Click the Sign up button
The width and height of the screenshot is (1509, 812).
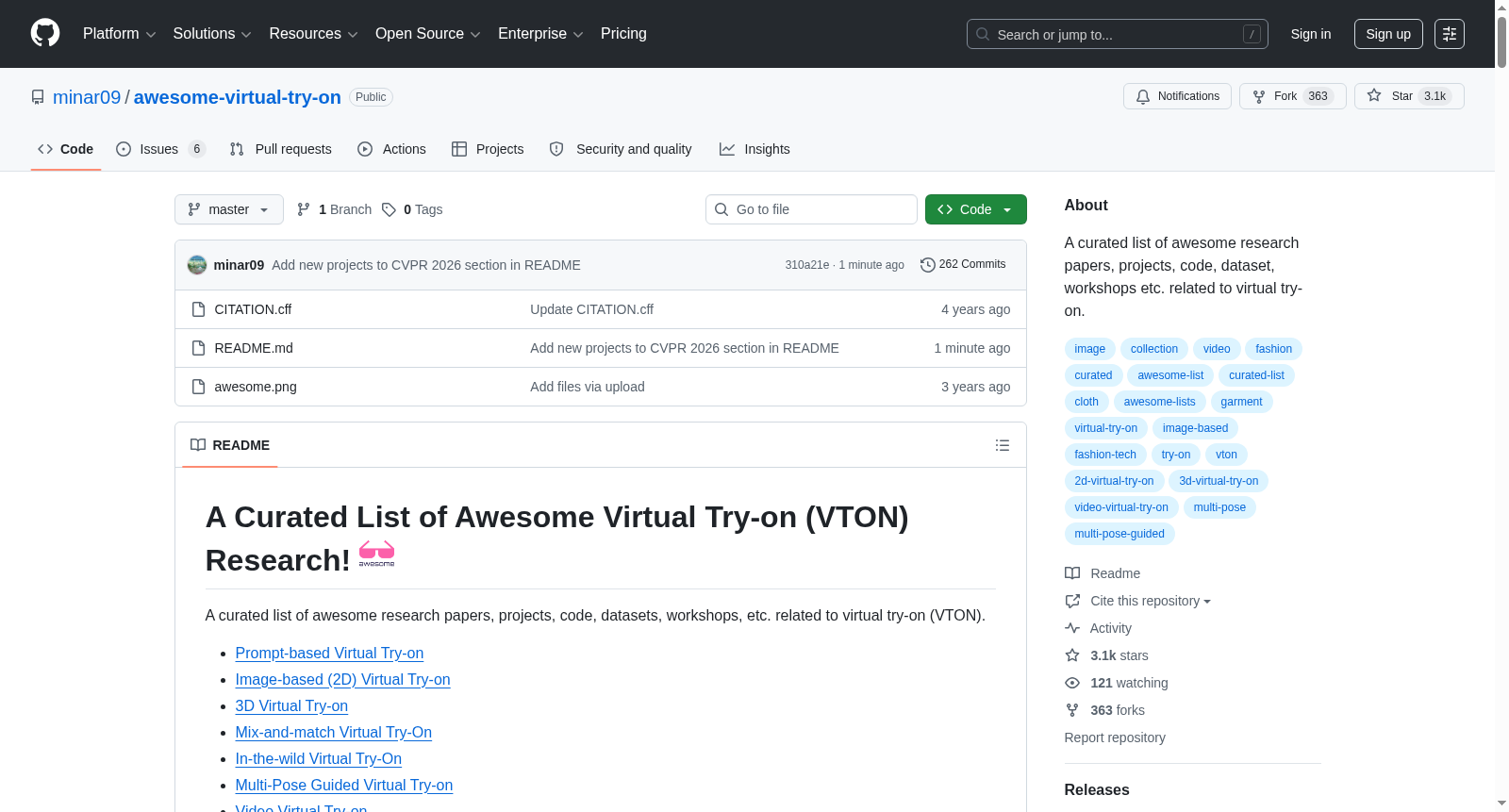click(1388, 34)
